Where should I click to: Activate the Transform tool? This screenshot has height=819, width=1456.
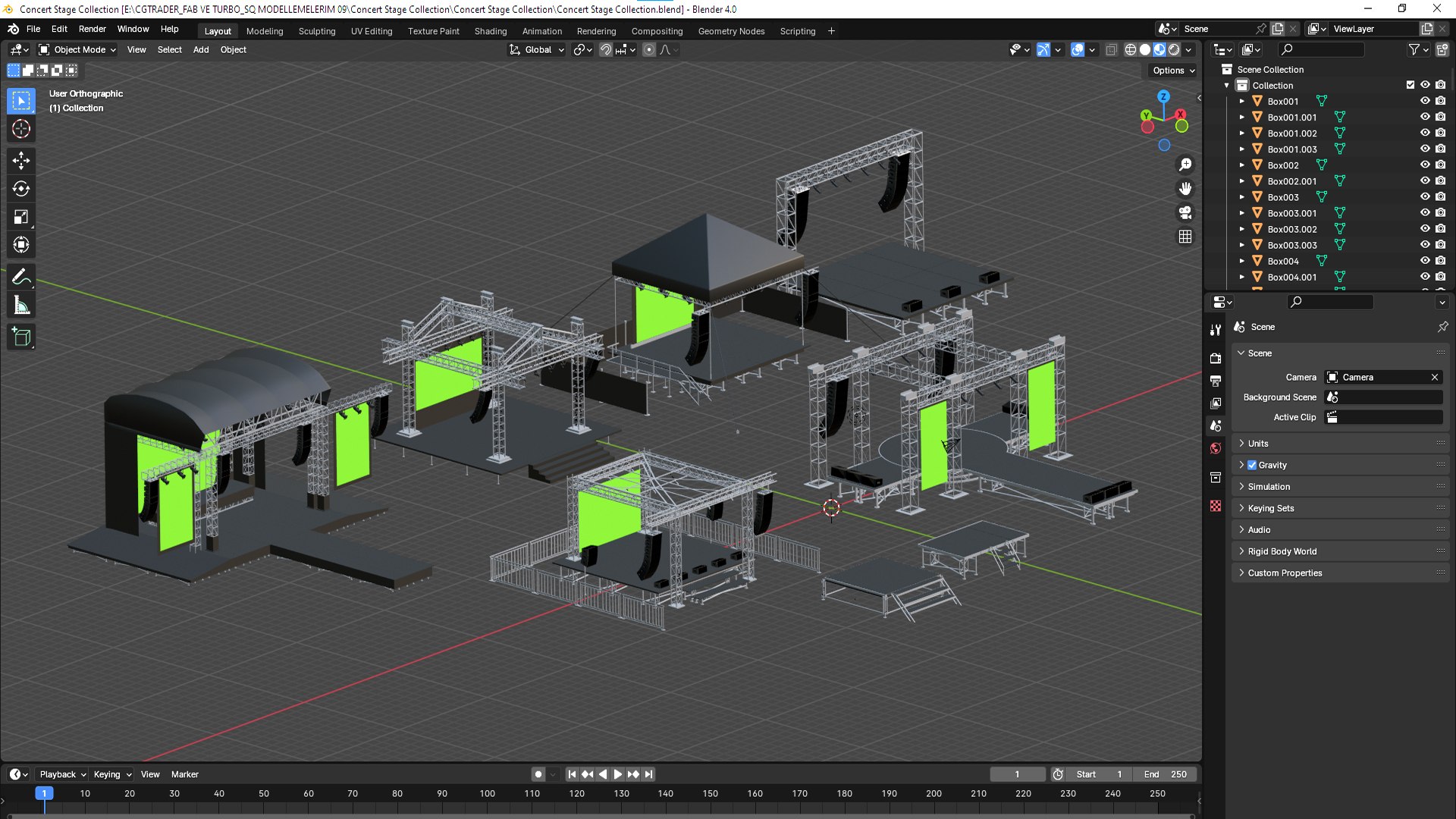click(x=21, y=245)
